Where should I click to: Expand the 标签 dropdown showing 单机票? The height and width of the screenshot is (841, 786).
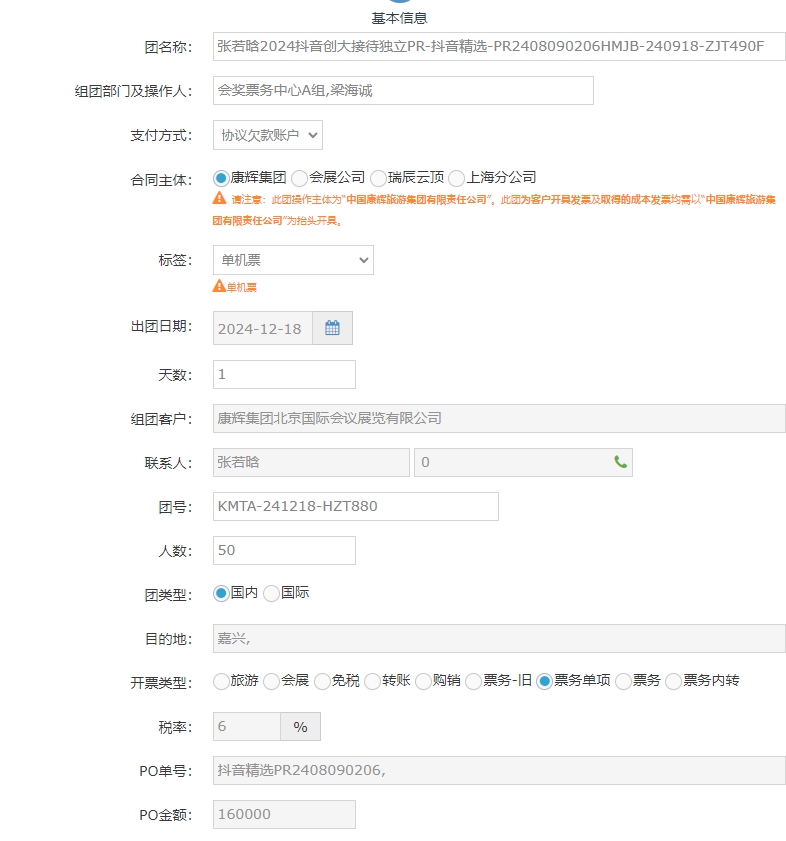293,260
